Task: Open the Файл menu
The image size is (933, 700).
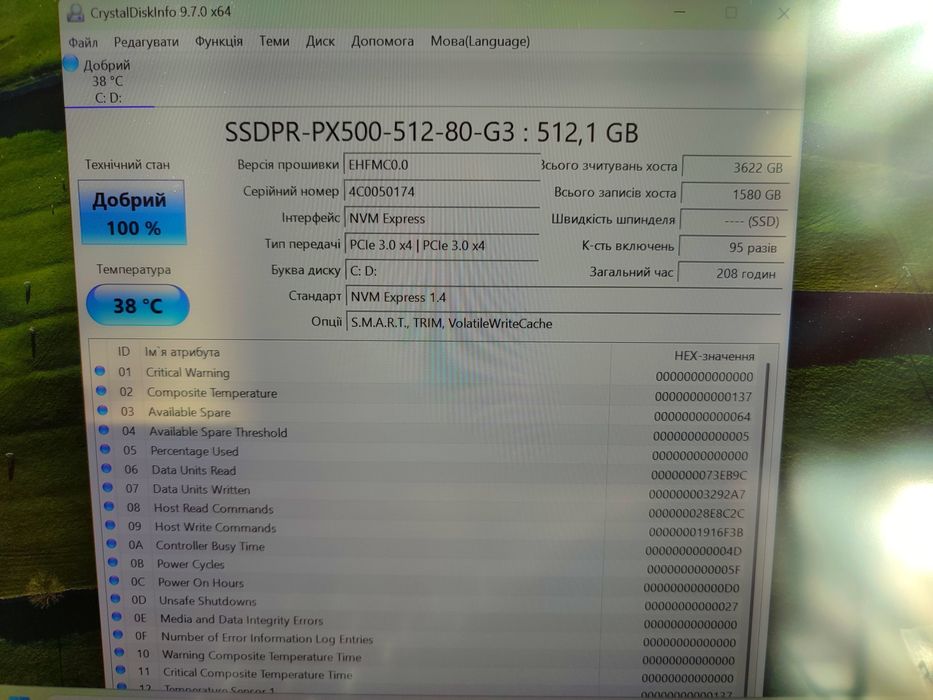Action: [x=83, y=42]
